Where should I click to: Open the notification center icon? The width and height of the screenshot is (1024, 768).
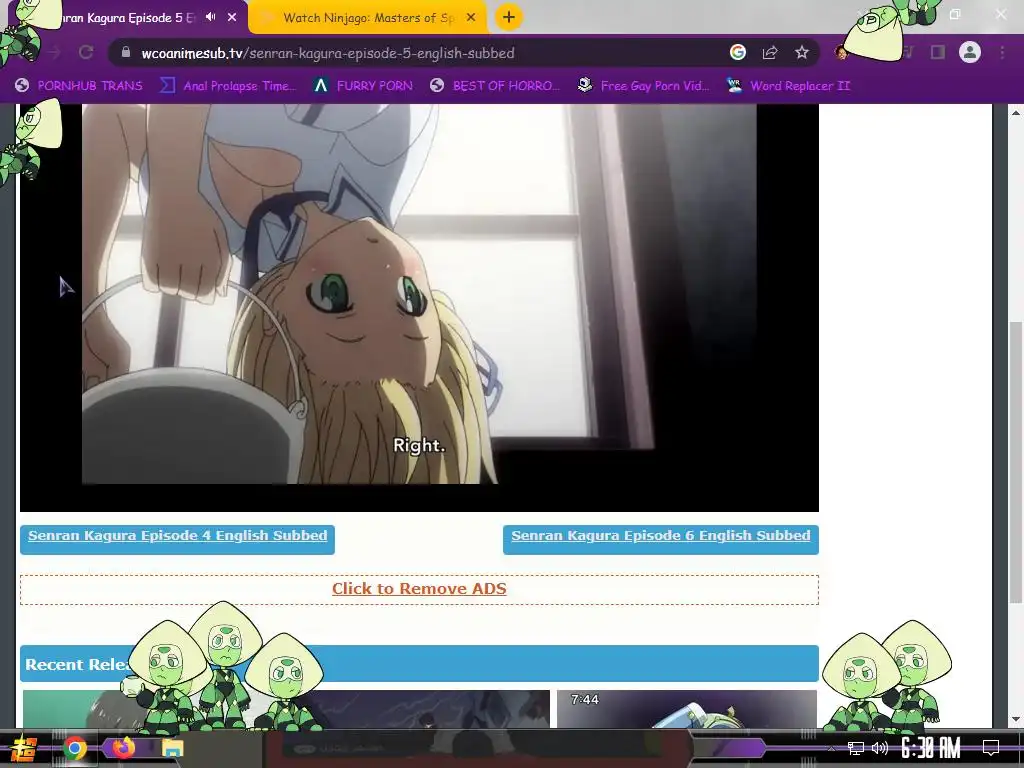pyautogui.click(x=991, y=748)
